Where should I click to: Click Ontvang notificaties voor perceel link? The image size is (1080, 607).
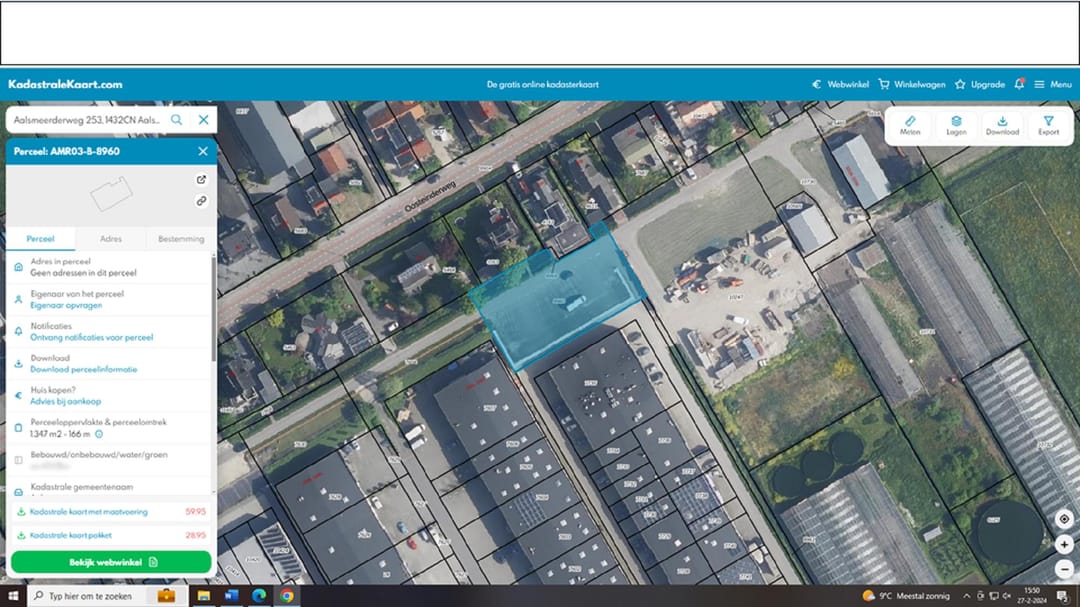92,338
